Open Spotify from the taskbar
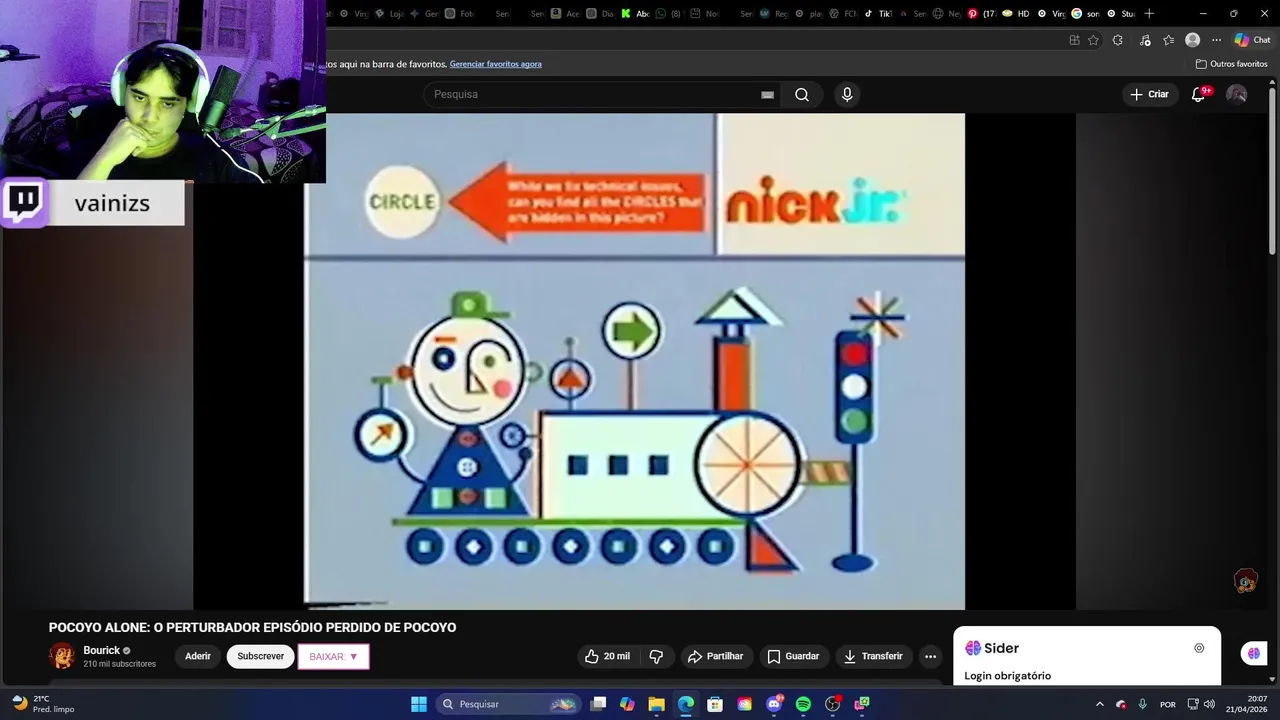Viewport: 1280px width, 720px height. click(803, 704)
